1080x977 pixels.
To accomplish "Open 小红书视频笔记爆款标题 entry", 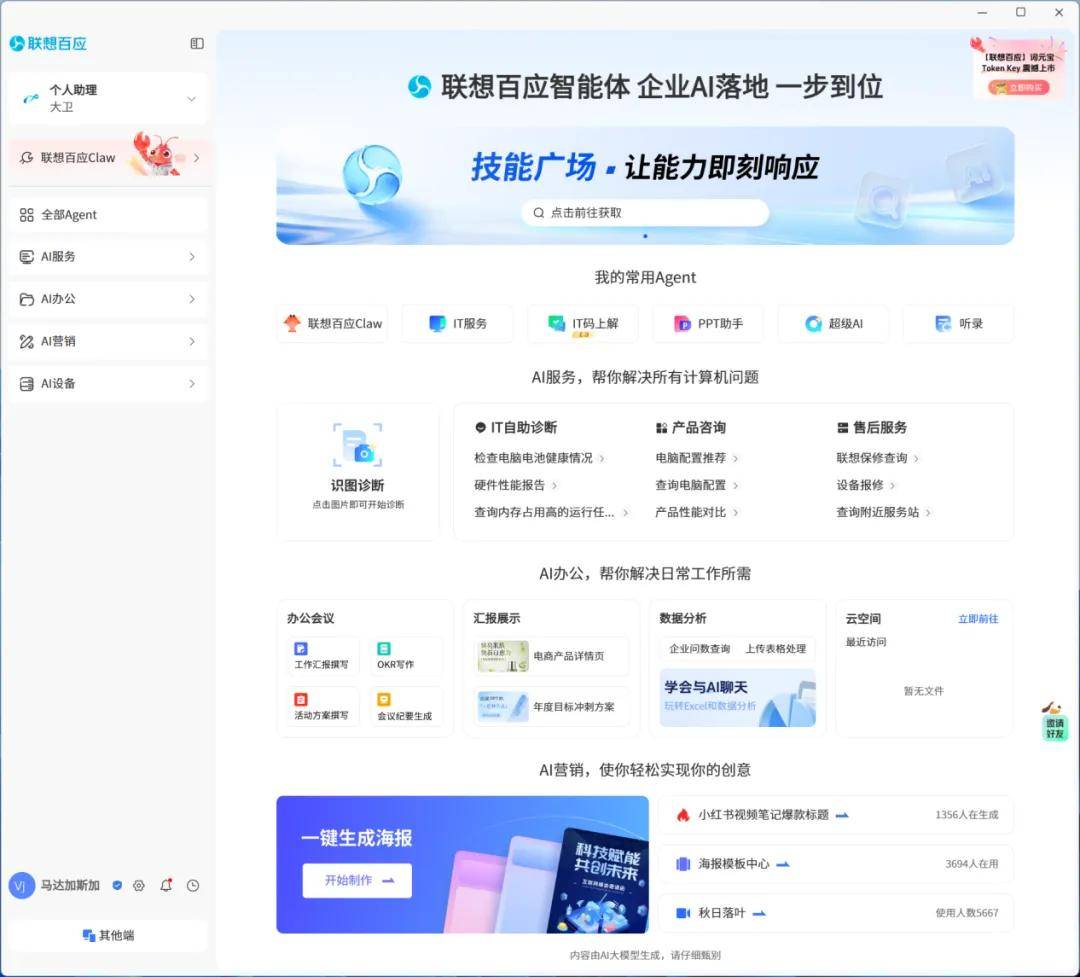I will (835, 815).
